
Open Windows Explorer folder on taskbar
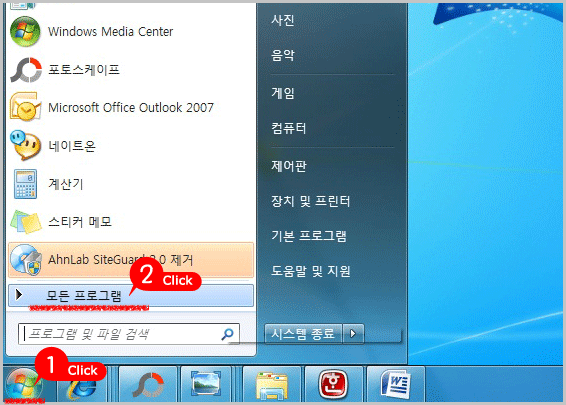[271, 385]
